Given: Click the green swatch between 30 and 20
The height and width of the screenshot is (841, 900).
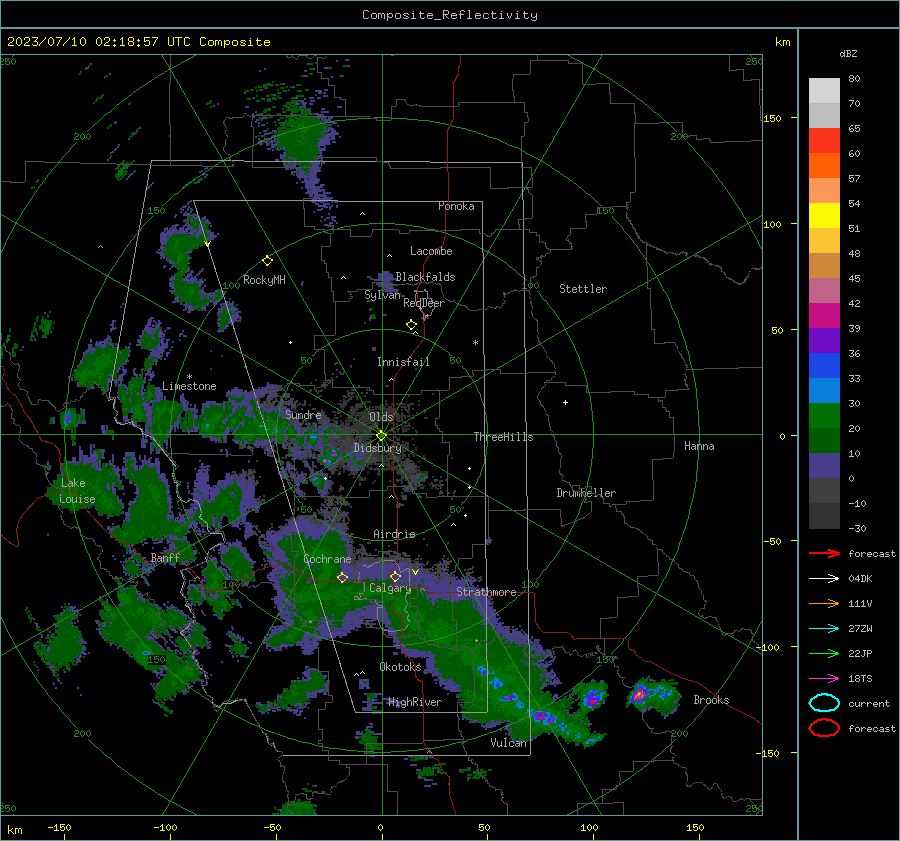Looking at the screenshot, I should pyautogui.click(x=824, y=416).
